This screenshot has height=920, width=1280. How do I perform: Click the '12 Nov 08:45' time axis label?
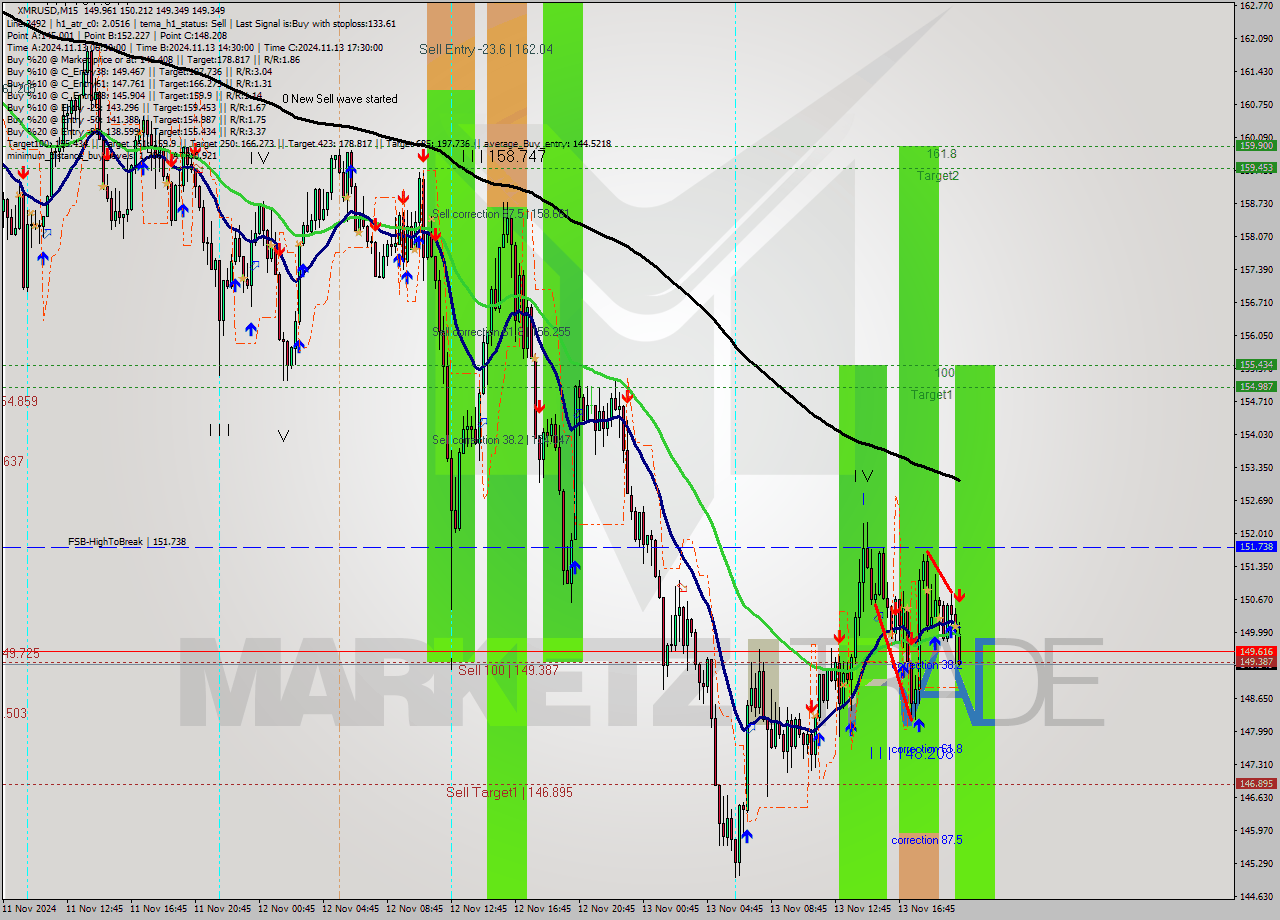(x=415, y=910)
